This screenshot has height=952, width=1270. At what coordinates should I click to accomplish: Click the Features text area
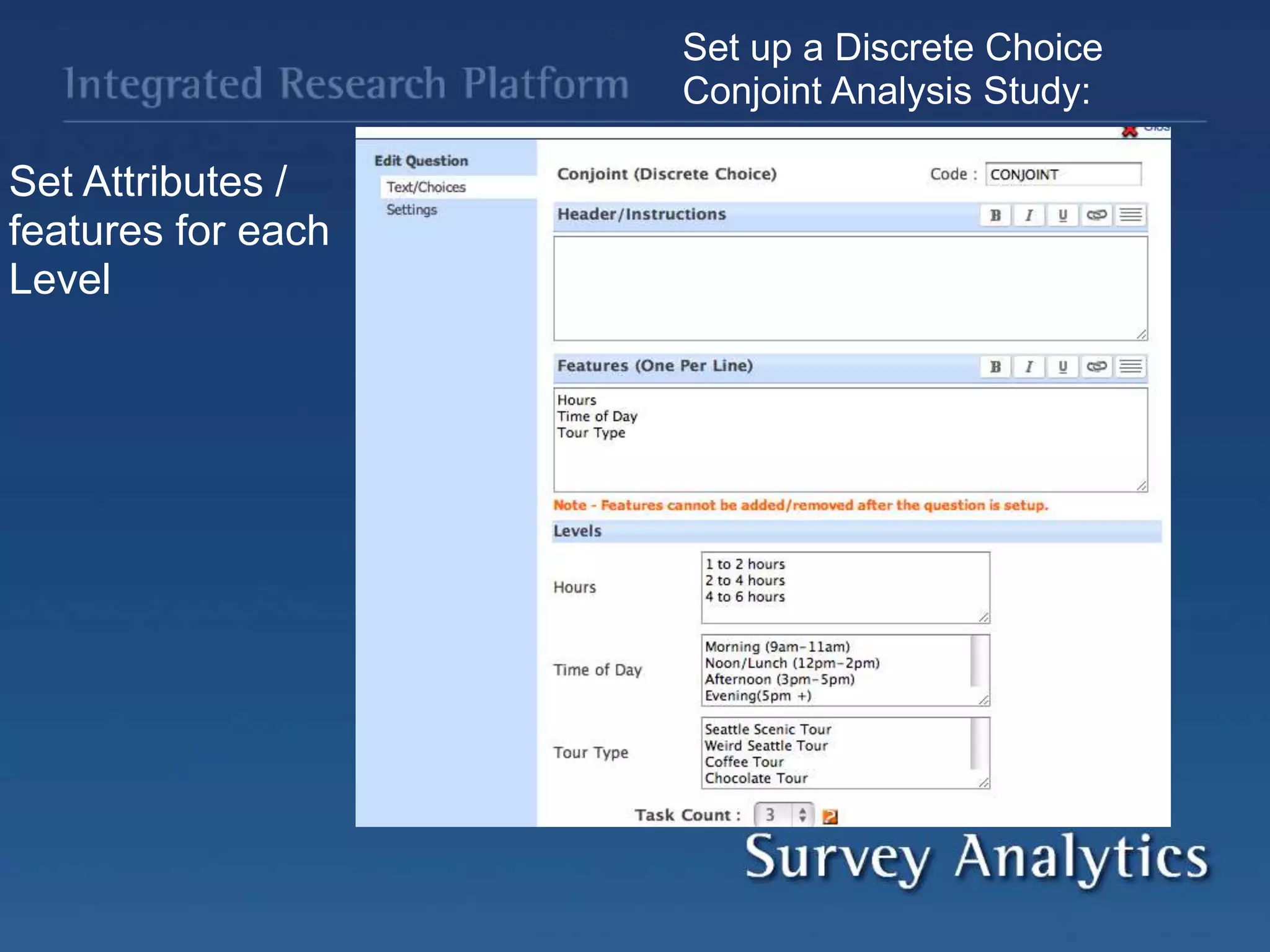click(x=850, y=440)
